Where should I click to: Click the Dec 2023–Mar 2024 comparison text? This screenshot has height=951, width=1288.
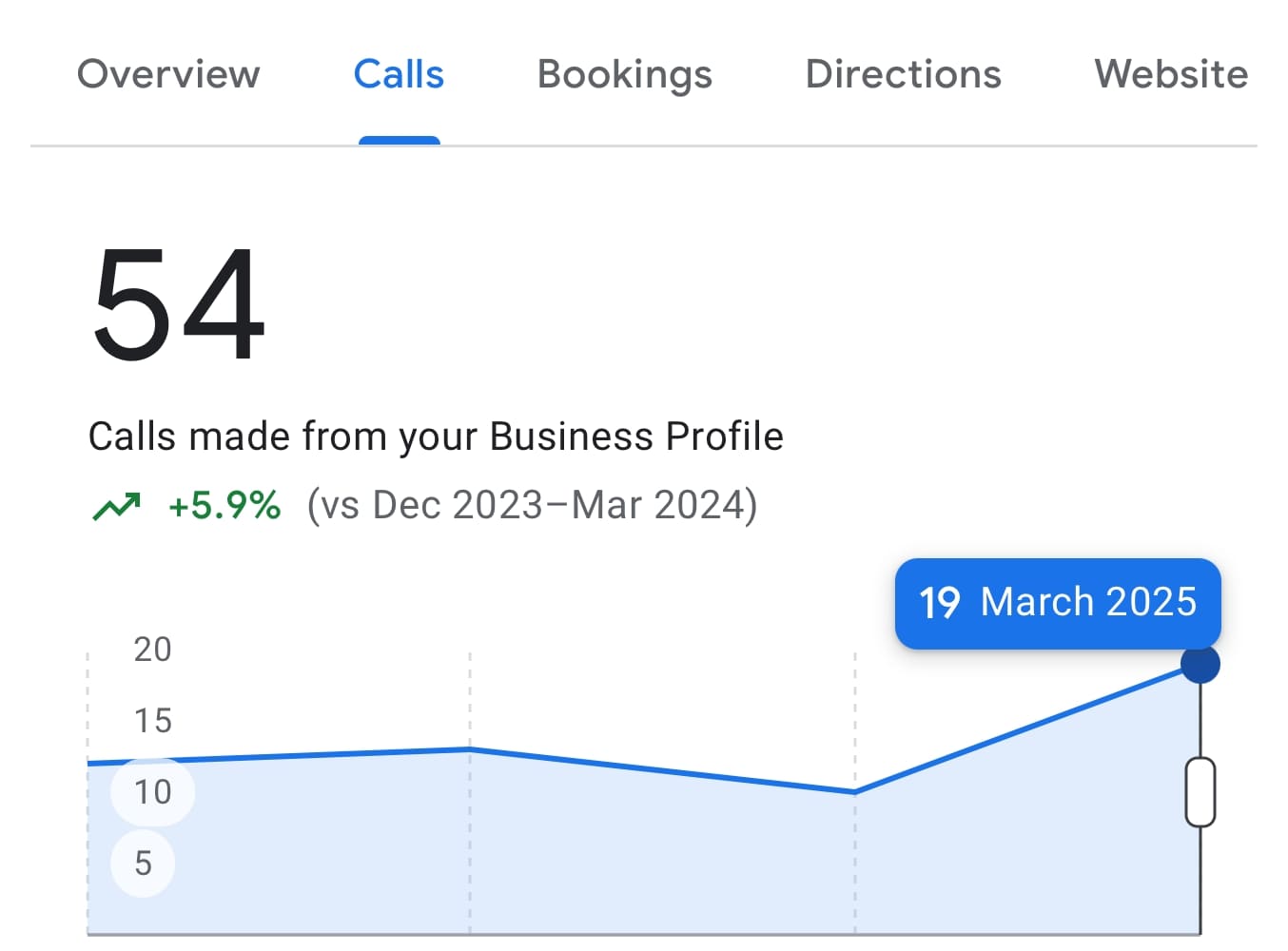tap(532, 506)
